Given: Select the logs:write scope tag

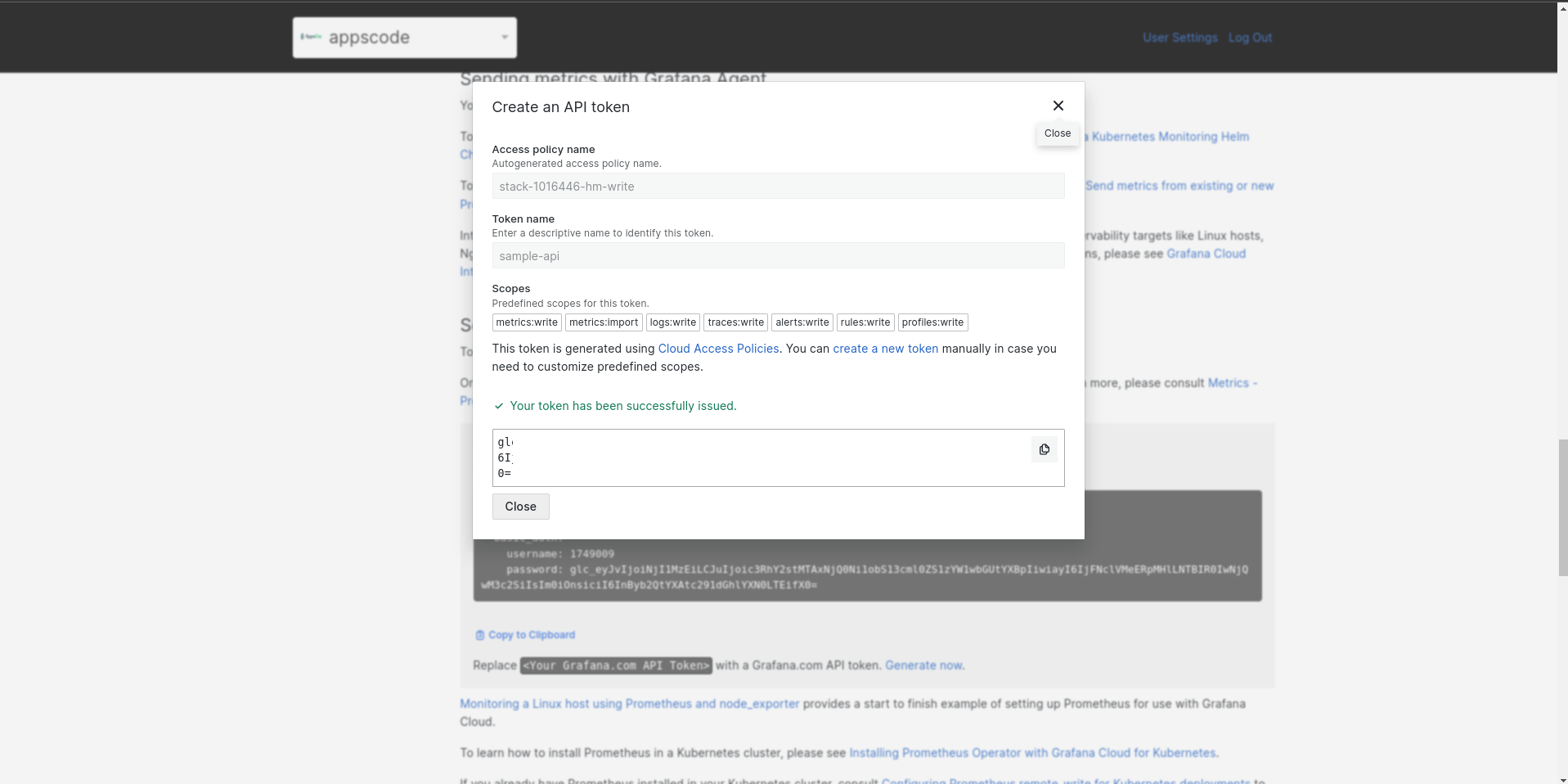Looking at the screenshot, I should 673,322.
